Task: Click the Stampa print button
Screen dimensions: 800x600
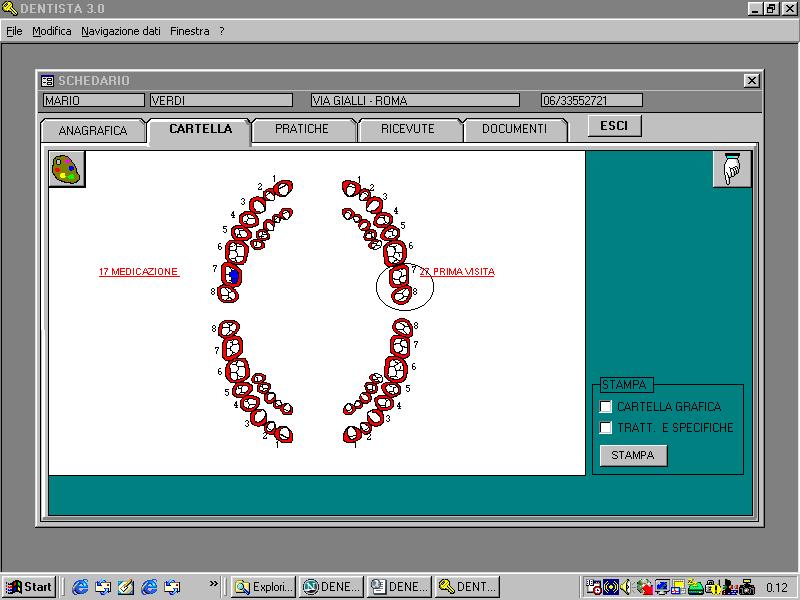Action: (x=633, y=455)
